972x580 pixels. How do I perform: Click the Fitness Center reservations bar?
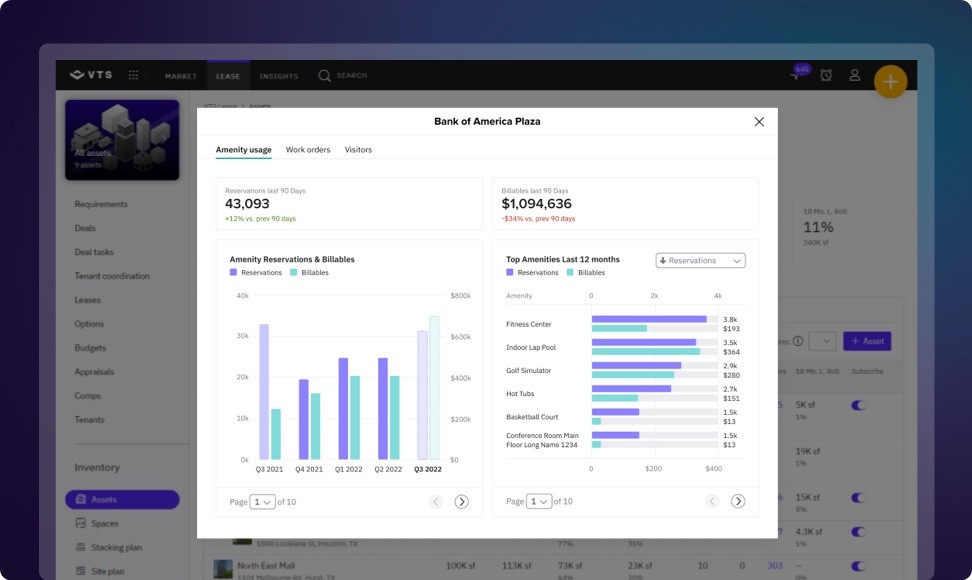click(649, 319)
